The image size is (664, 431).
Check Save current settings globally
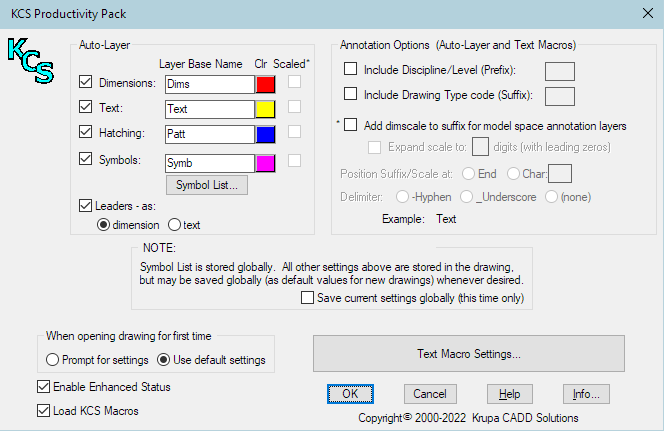tap(308, 298)
